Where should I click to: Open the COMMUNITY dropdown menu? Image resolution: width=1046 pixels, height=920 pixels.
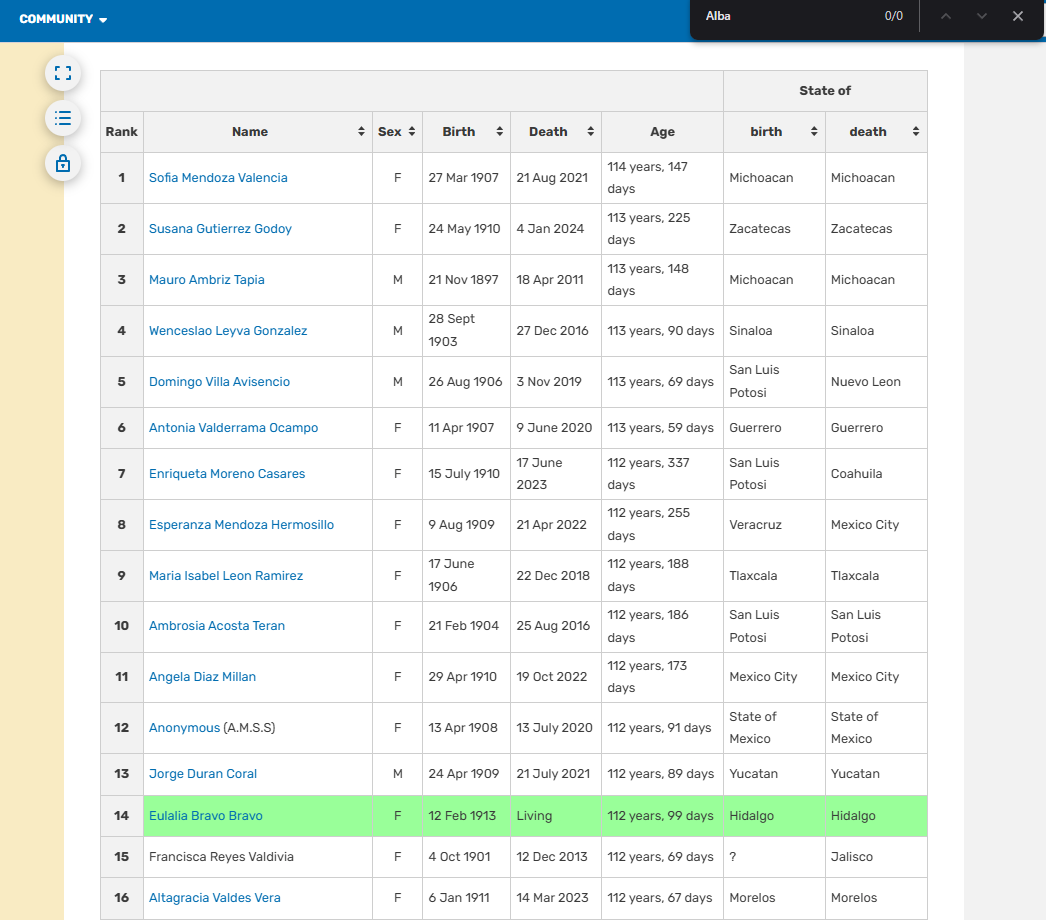(63, 19)
